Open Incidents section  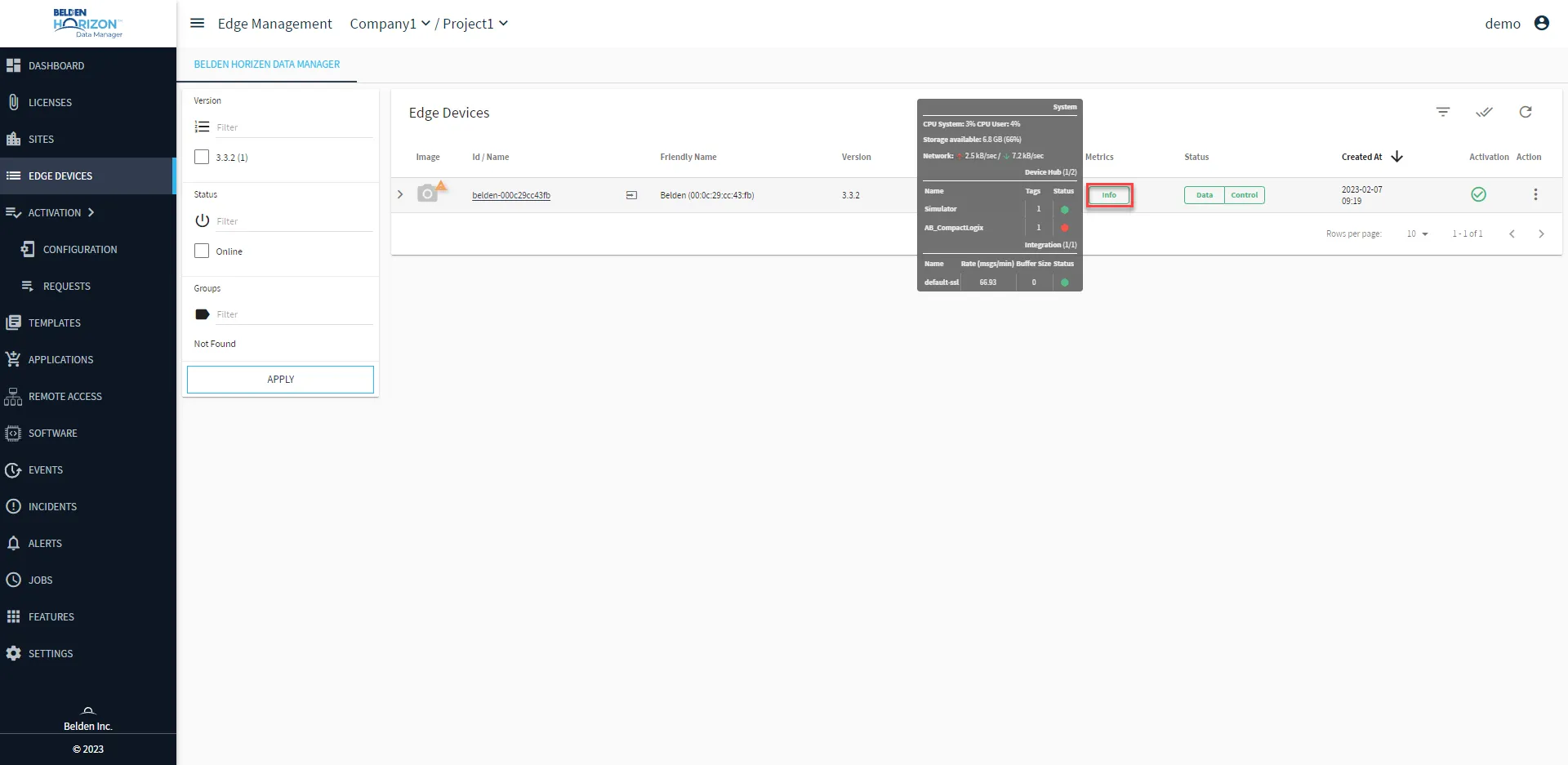[x=87, y=506]
